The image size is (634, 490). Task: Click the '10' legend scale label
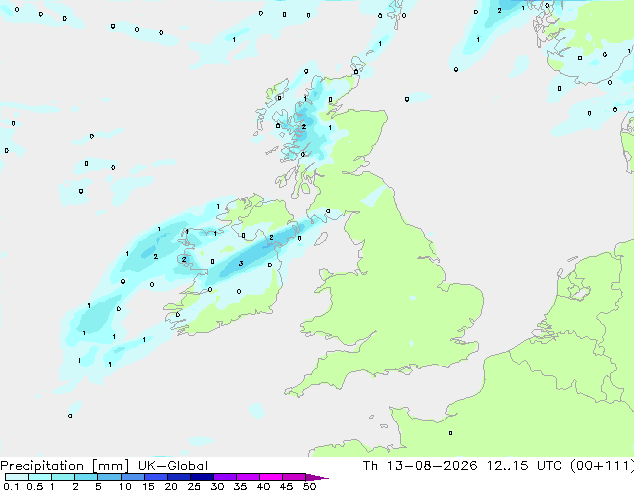[125, 486]
